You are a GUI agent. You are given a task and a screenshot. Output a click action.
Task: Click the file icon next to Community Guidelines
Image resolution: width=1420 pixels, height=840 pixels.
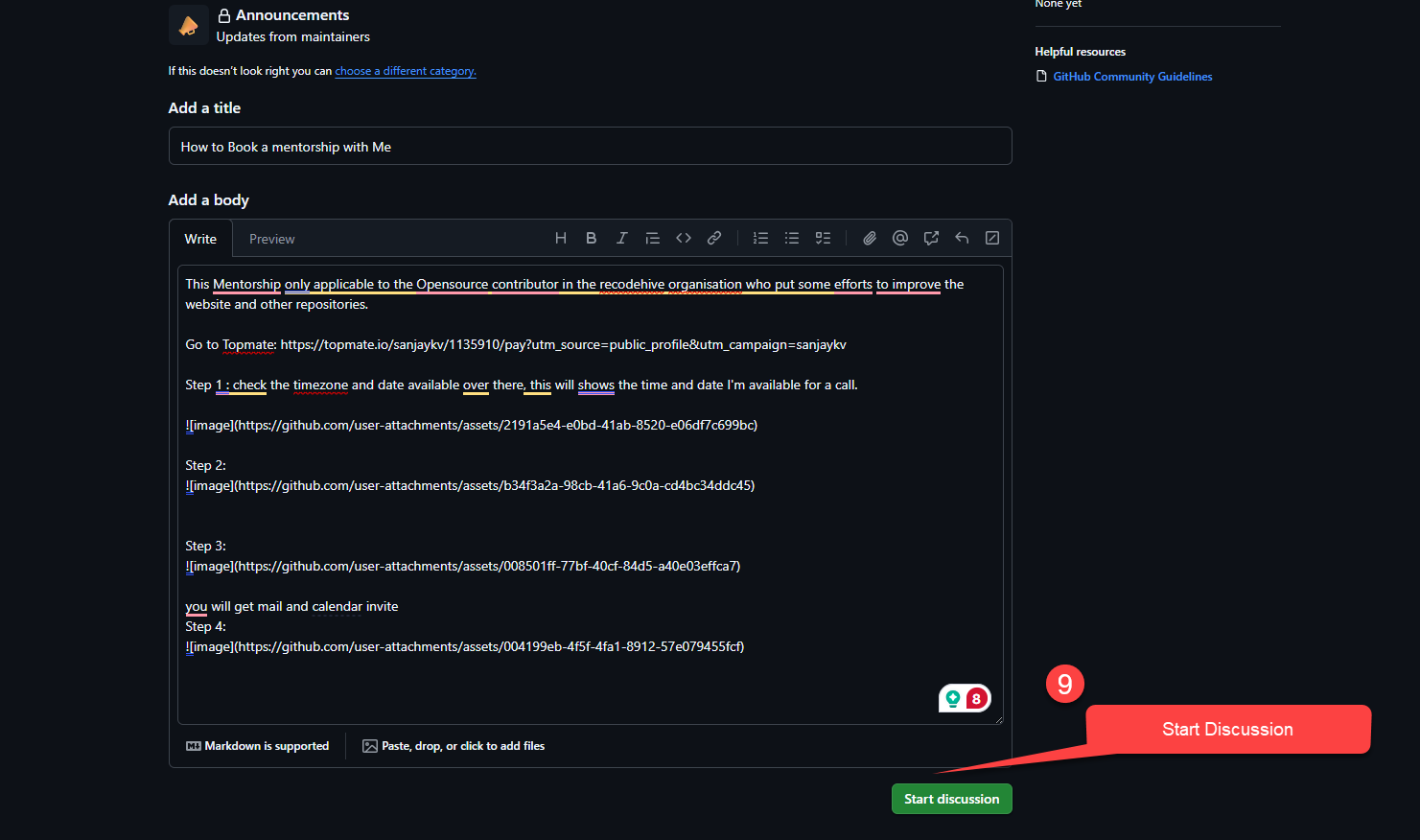pos(1041,77)
